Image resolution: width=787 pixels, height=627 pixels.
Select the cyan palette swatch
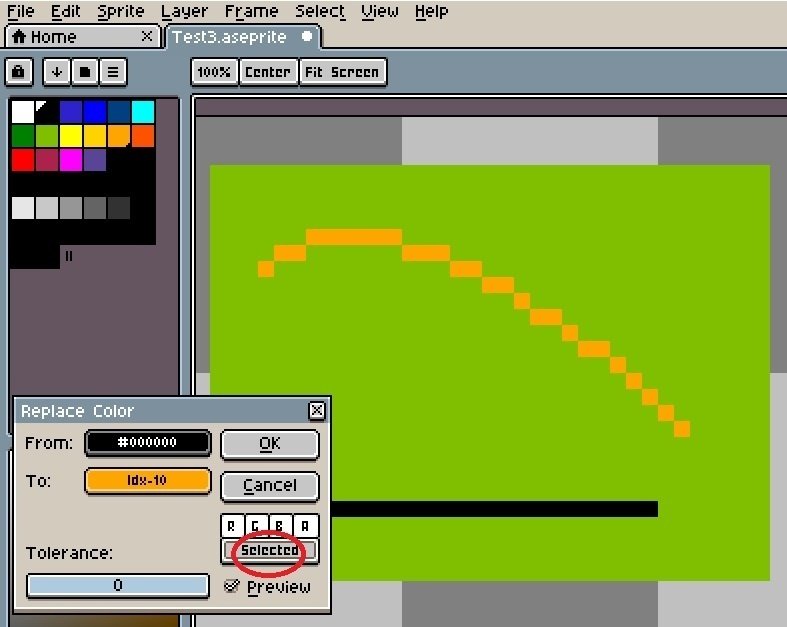point(143,111)
